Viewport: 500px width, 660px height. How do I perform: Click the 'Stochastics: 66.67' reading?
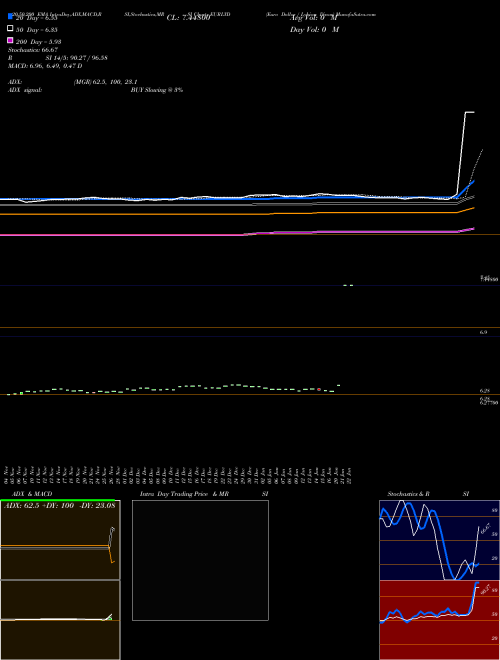[x=33, y=50]
